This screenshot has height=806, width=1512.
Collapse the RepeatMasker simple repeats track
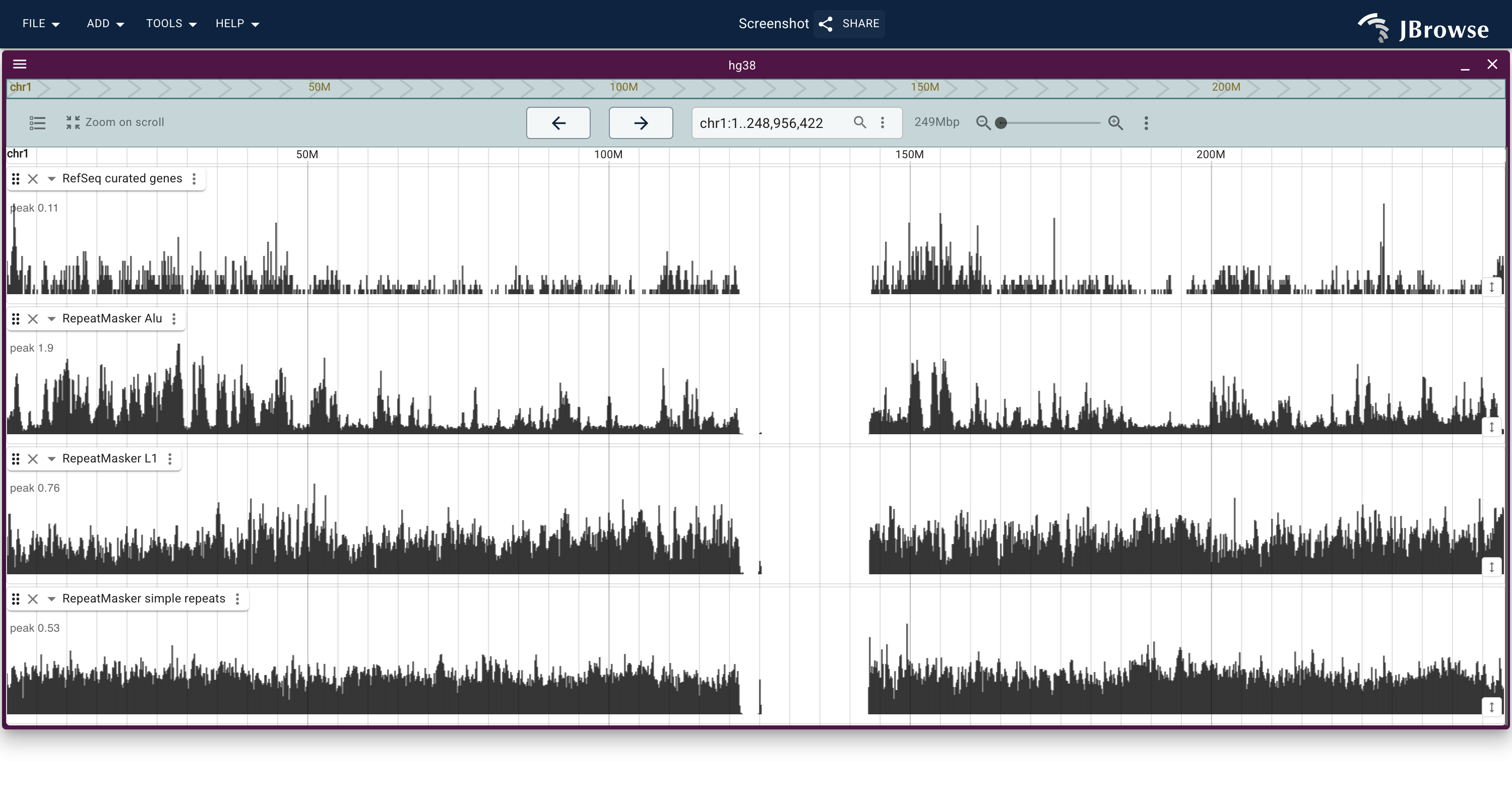[51, 599]
